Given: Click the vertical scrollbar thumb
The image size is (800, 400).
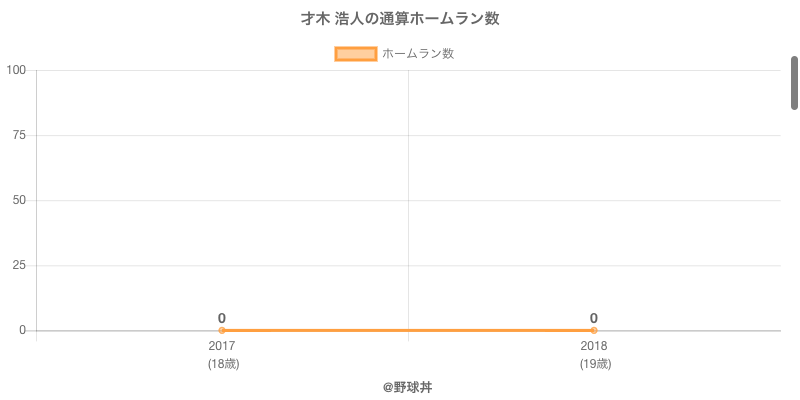Looking at the screenshot, I should coord(795,82).
